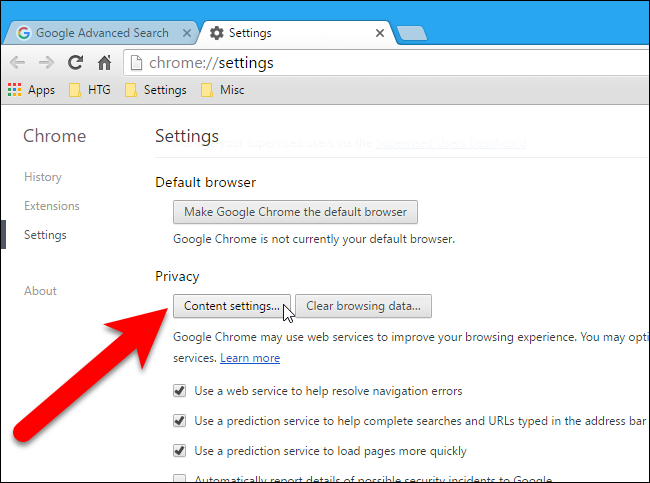Uncheck resolve navigation errors web service

pos(179,391)
